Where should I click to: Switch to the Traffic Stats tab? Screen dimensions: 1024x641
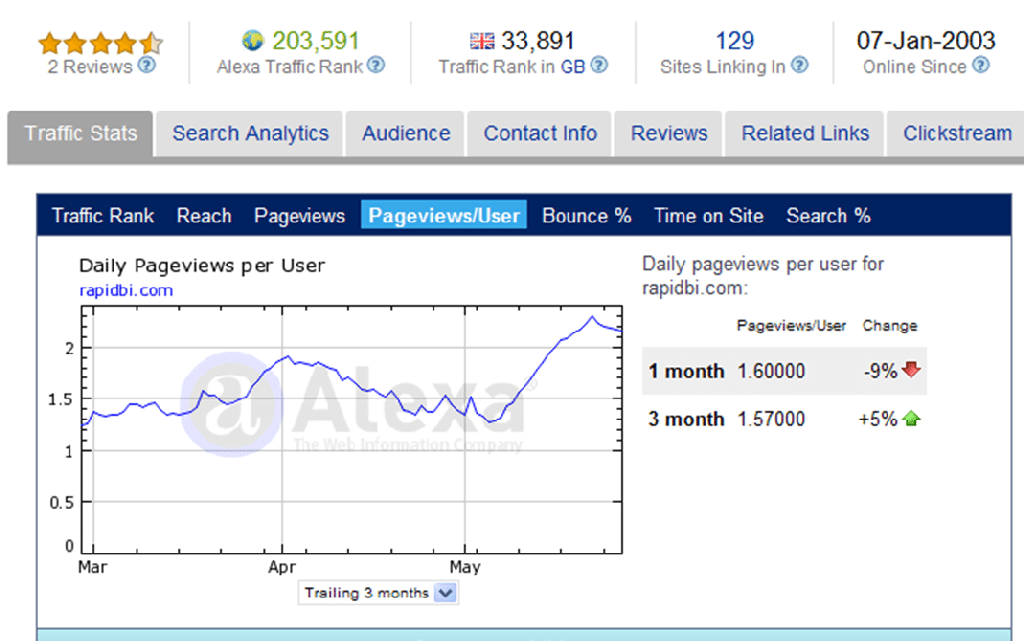point(80,134)
